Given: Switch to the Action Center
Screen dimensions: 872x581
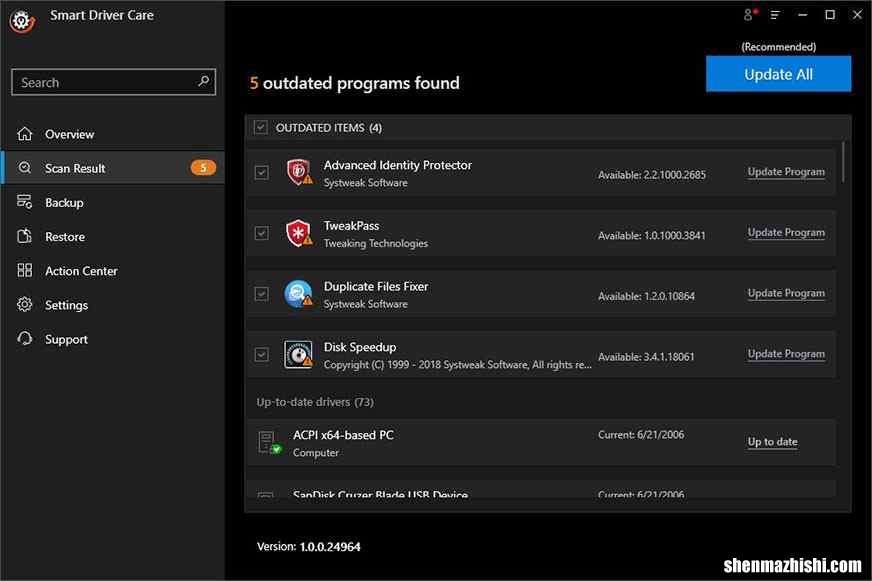Looking at the screenshot, I should pyautogui.click(x=113, y=271).
